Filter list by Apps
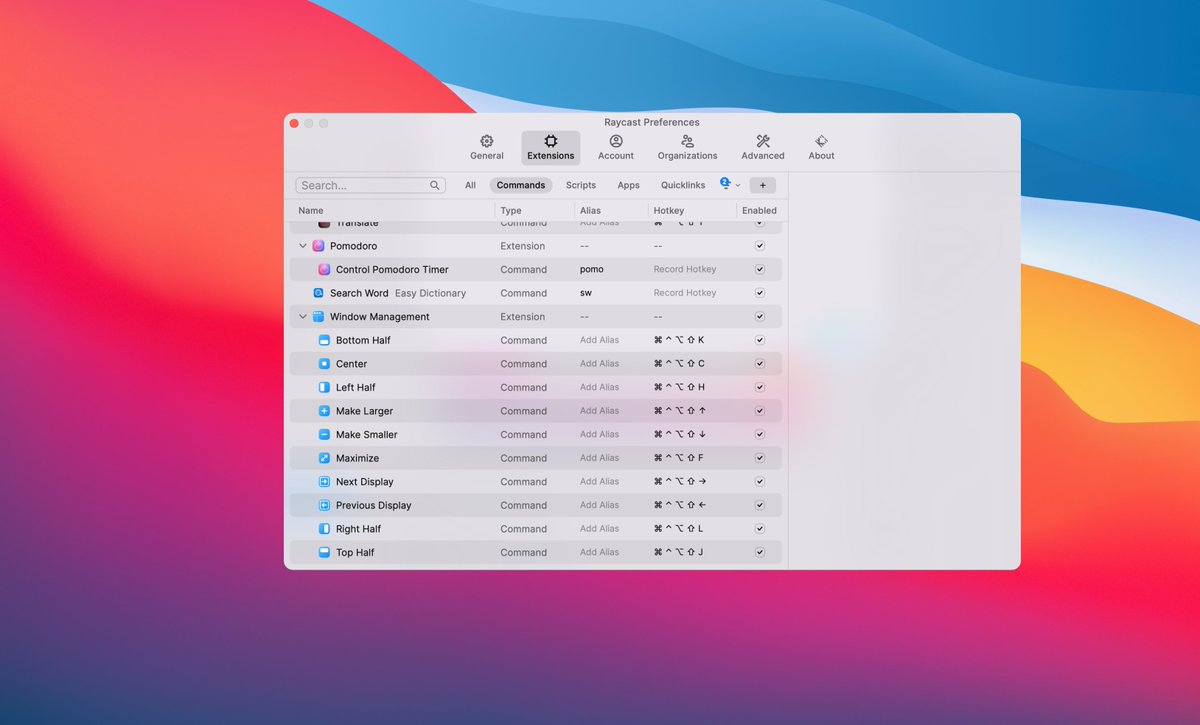The image size is (1200, 725). coord(629,185)
